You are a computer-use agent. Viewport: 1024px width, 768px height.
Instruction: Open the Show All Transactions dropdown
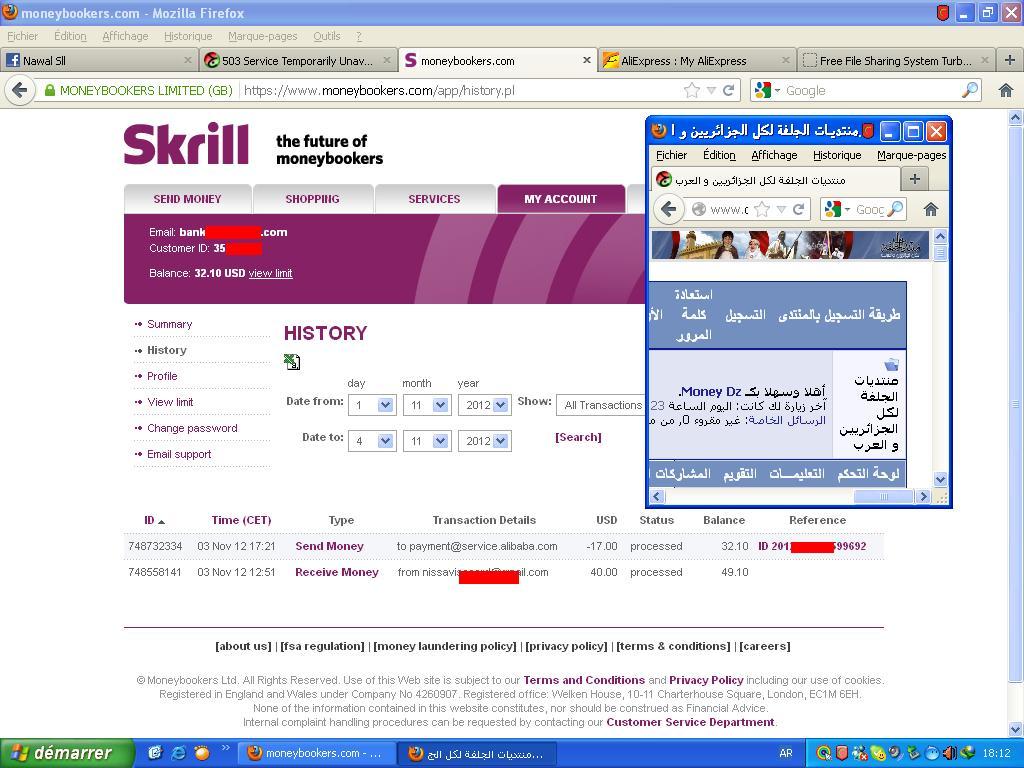[601, 405]
